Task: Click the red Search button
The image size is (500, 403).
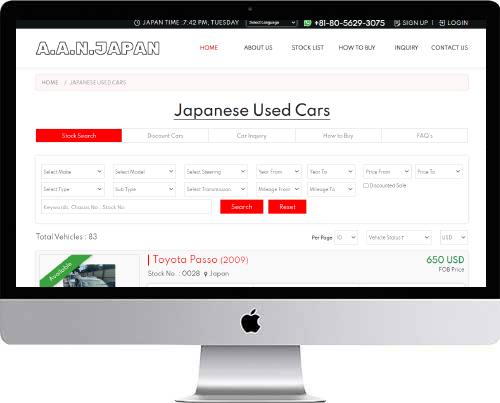Action: pyautogui.click(x=242, y=207)
